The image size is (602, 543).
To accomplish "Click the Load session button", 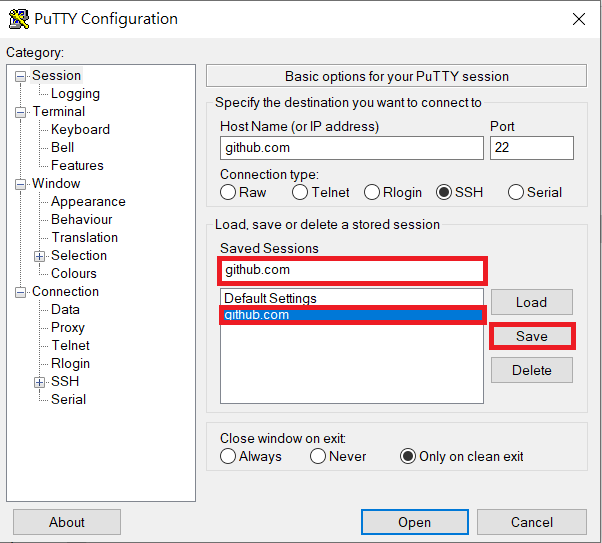I will coord(532,302).
